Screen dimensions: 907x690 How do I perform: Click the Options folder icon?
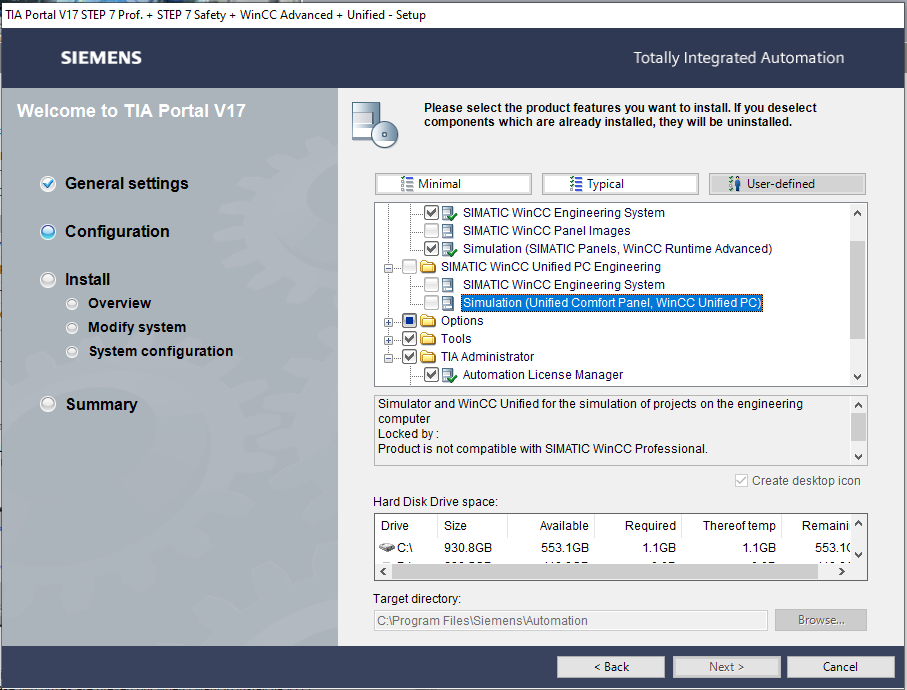[428, 321]
